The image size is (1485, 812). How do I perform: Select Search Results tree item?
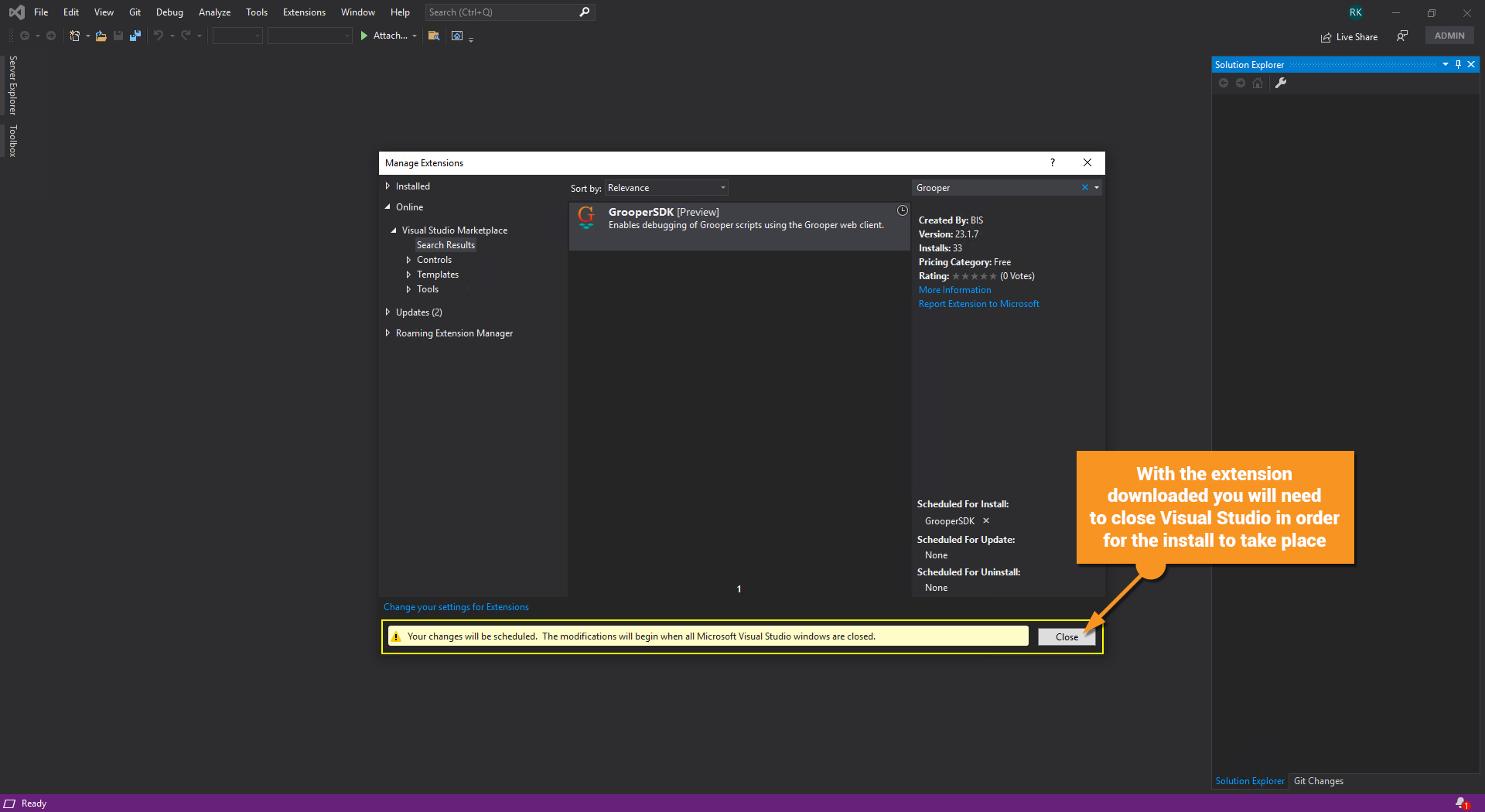(x=445, y=245)
